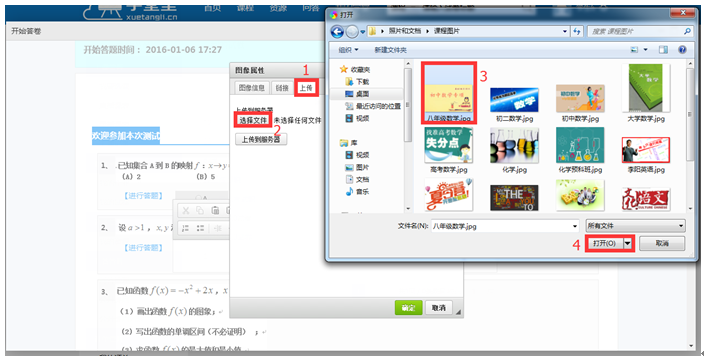Expand the 组织 dropdown menu
The height and width of the screenshot is (360, 704).
(x=348, y=50)
